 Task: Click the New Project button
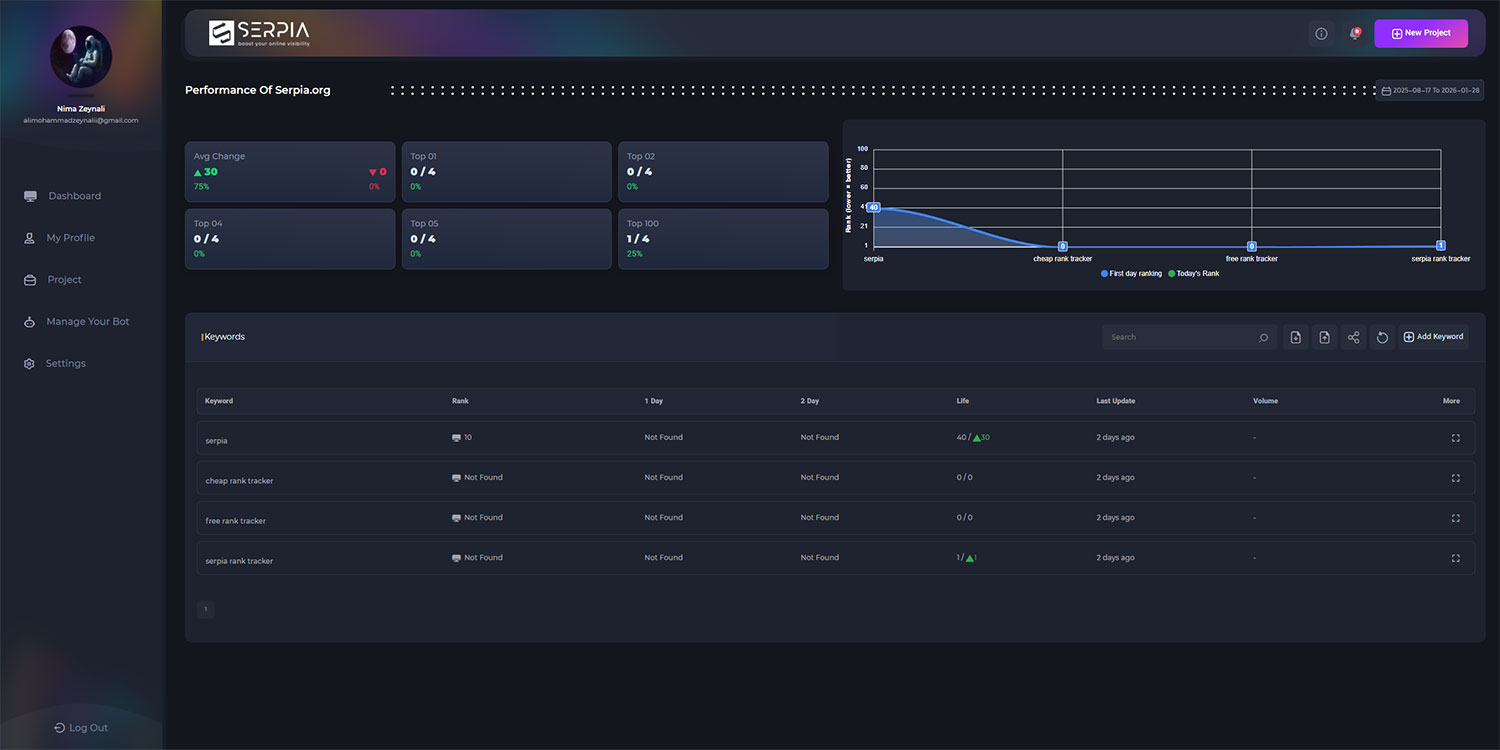point(1420,33)
